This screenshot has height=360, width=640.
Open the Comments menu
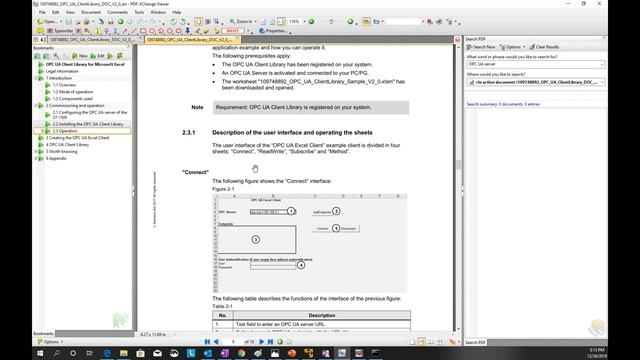point(118,12)
